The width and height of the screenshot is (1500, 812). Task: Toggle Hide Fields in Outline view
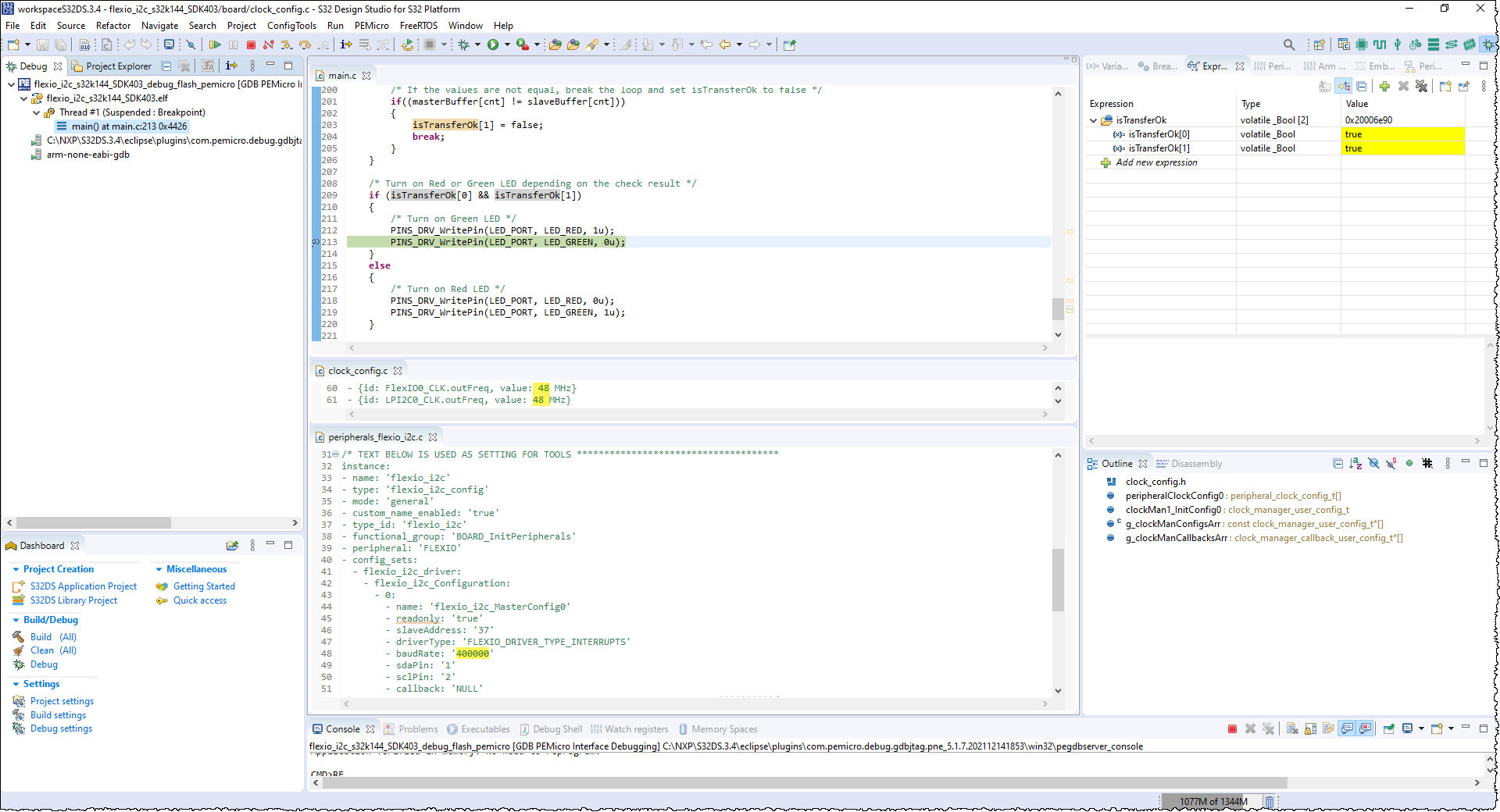(1373, 464)
